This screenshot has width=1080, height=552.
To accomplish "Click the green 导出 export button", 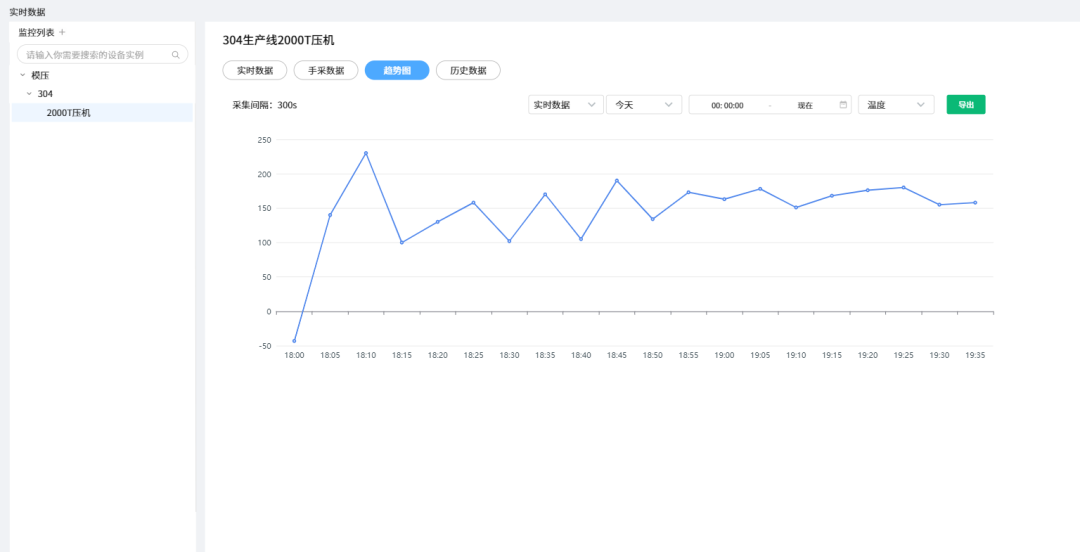I will 965,104.
